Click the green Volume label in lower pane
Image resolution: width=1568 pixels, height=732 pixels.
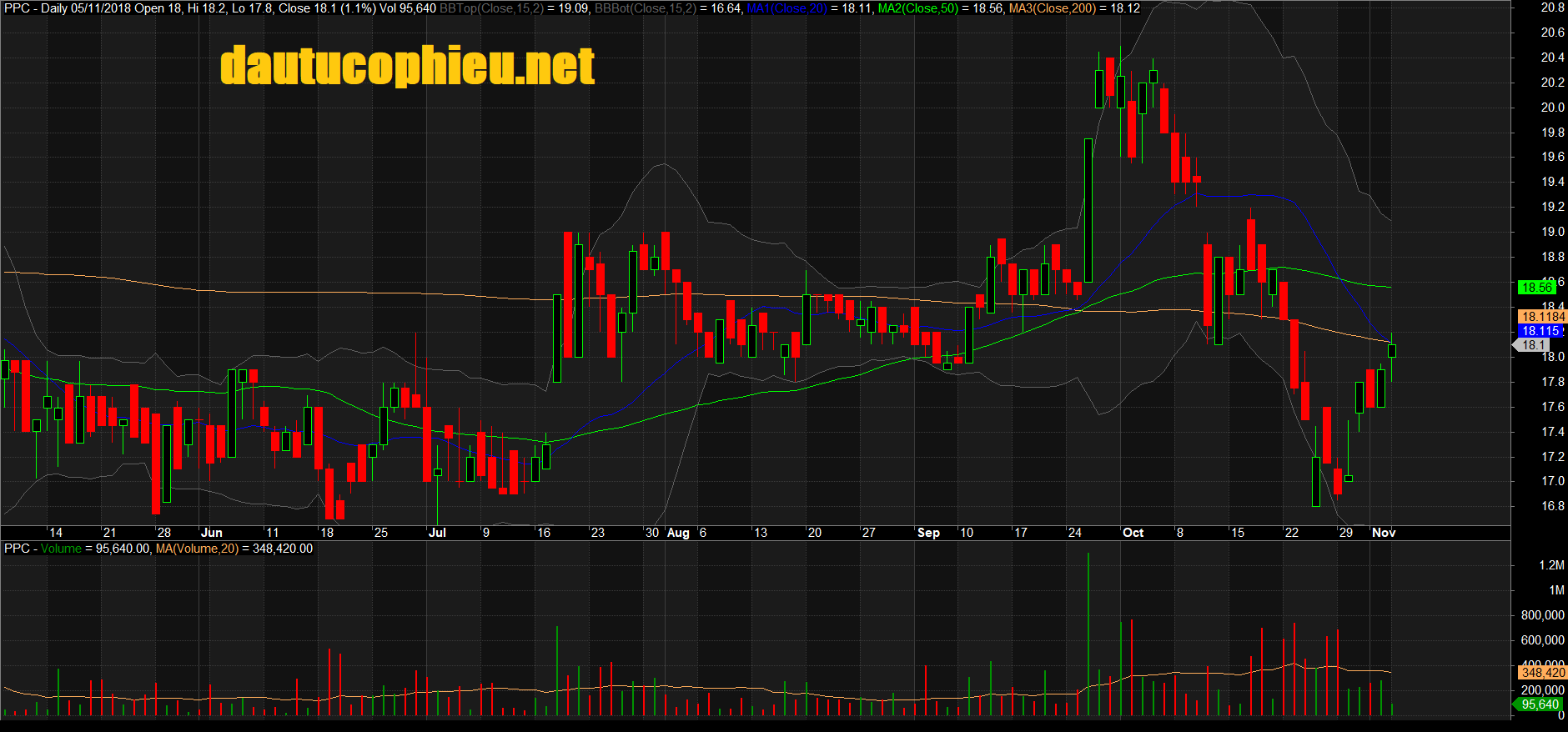click(61, 549)
